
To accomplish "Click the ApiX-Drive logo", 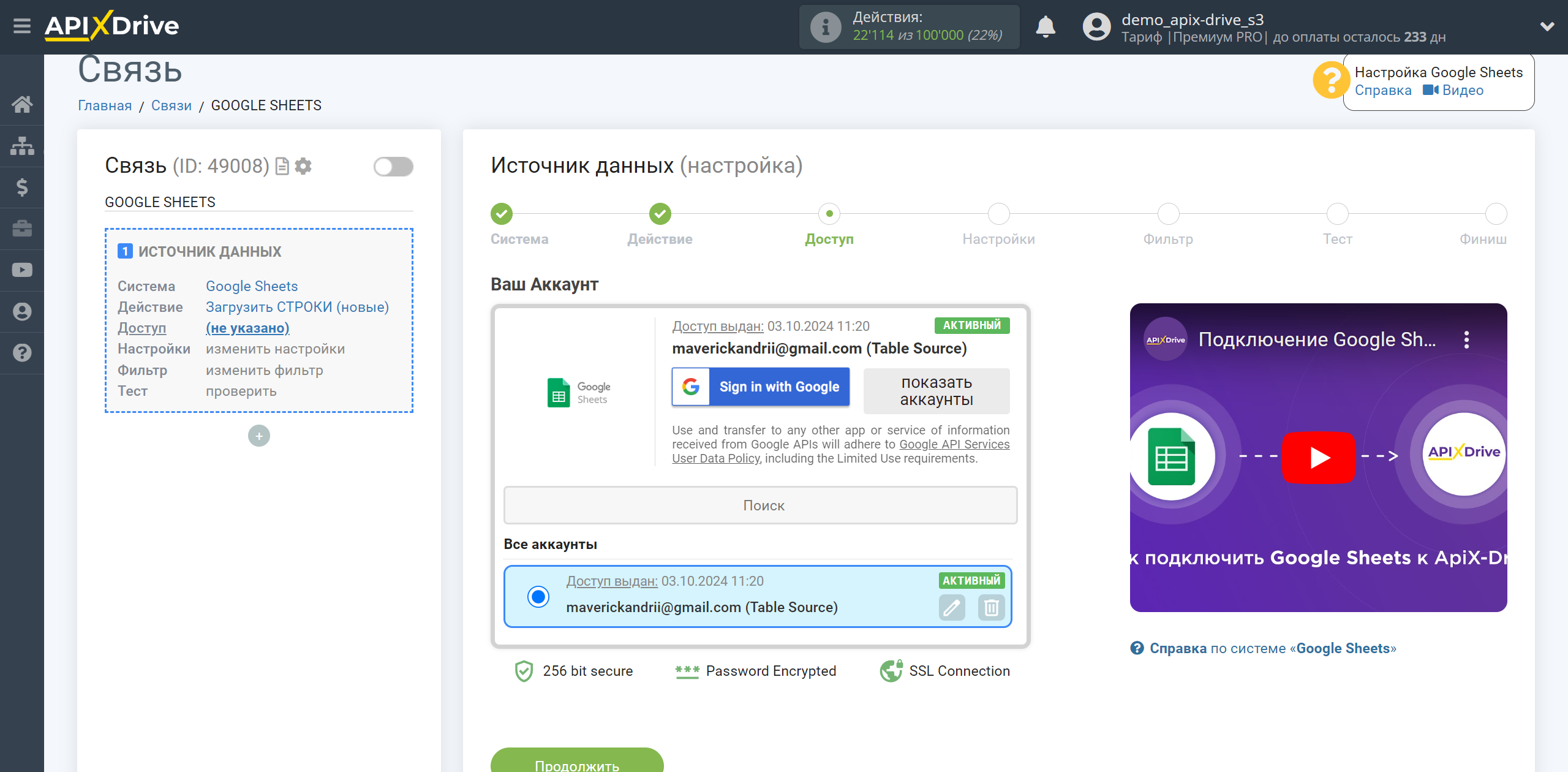I will point(112,26).
